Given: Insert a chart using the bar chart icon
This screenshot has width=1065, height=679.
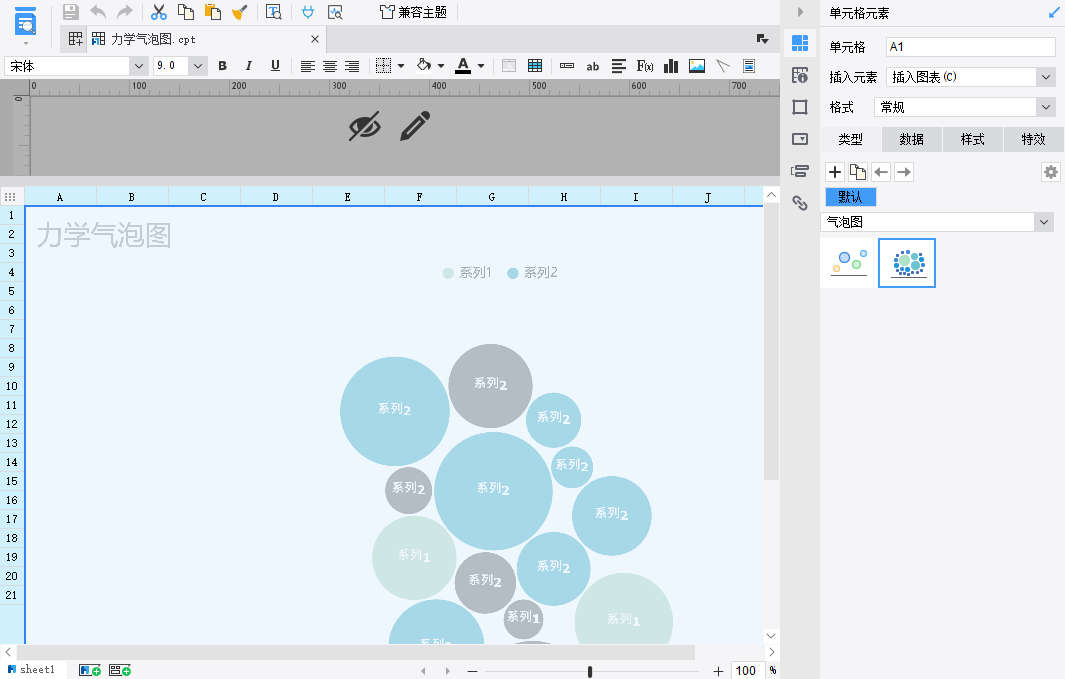Looking at the screenshot, I should (x=671, y=66).
